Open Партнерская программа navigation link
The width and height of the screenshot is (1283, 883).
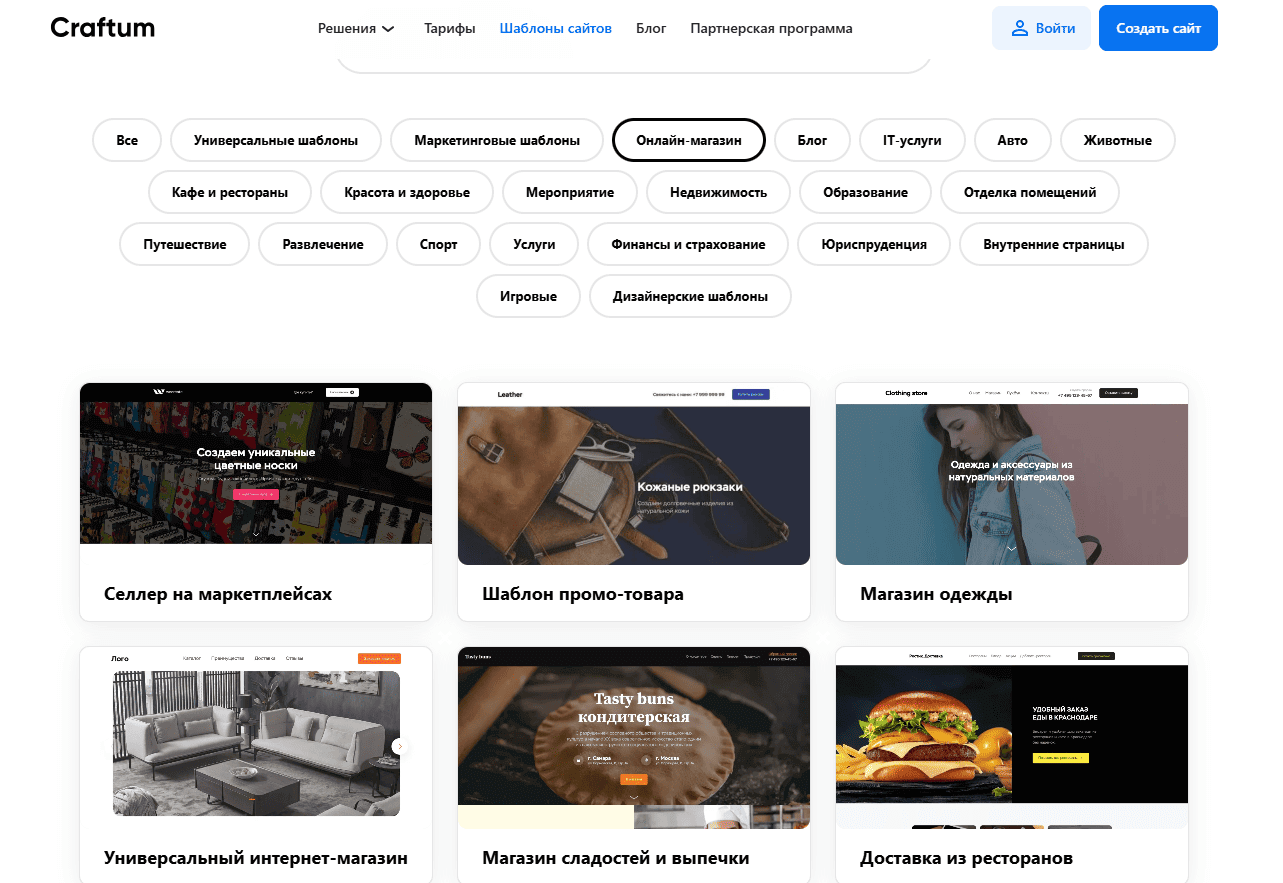[771, 28]
